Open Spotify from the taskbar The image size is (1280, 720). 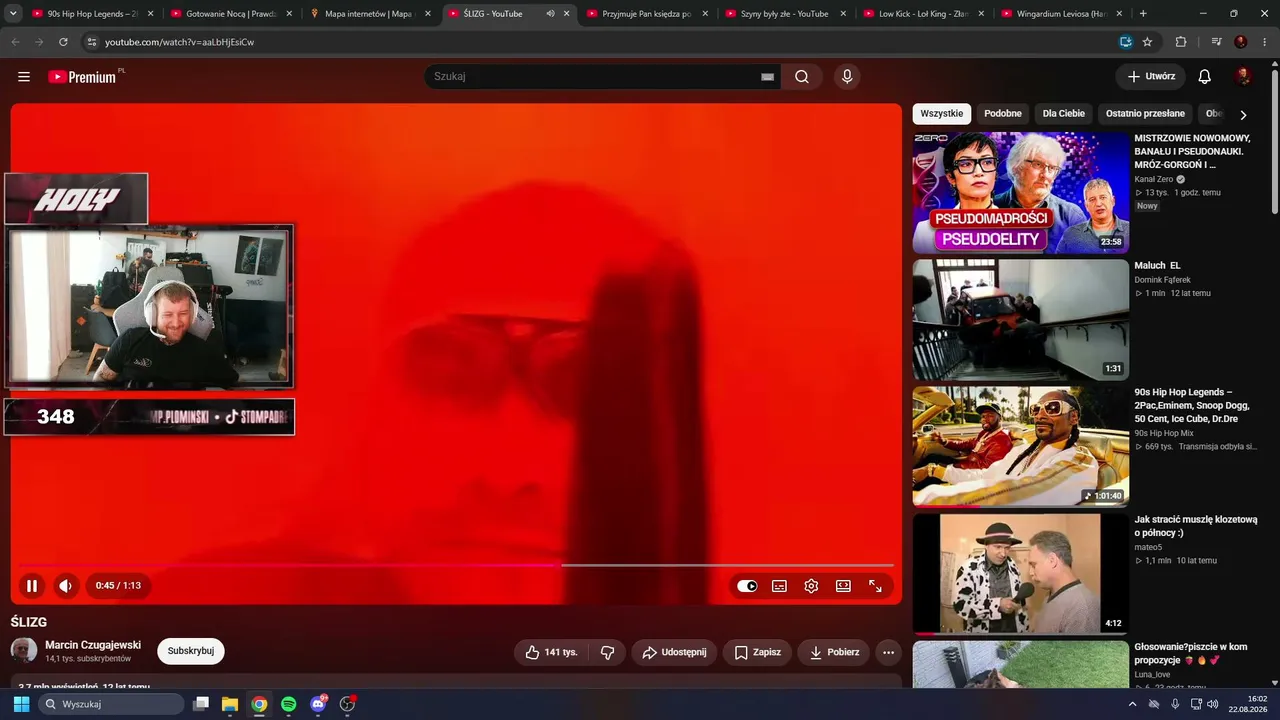tap(288, 704)
